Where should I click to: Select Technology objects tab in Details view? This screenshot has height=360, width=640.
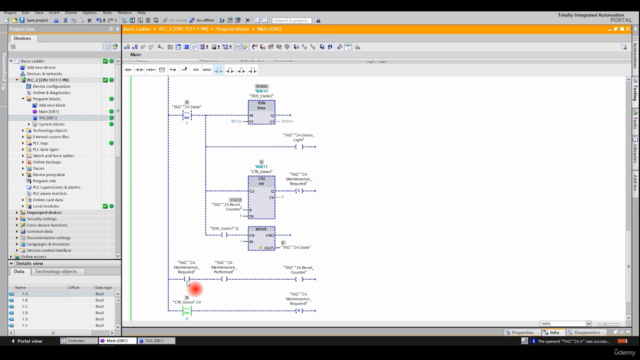pos(56,271)
